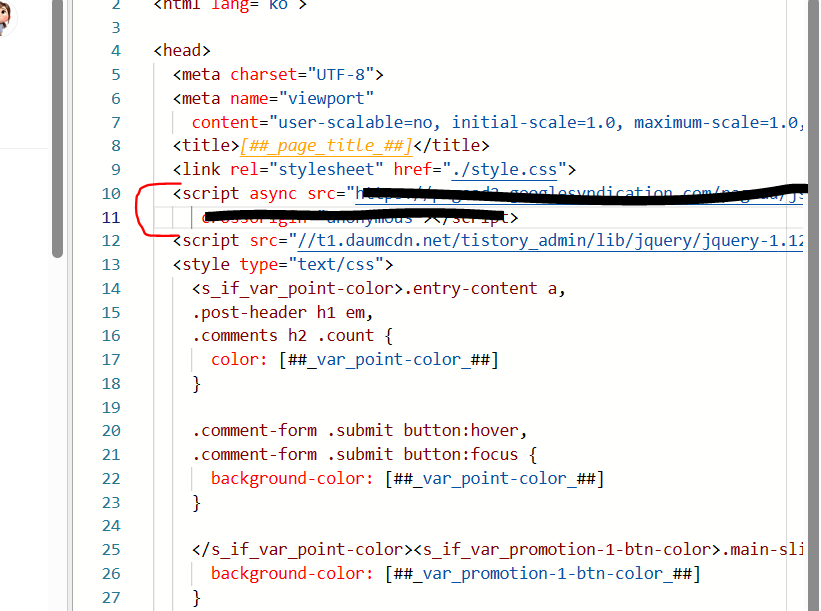
Task: Click the [##_page_title_##] placeholder text
Action: click(x=326, y=146)
